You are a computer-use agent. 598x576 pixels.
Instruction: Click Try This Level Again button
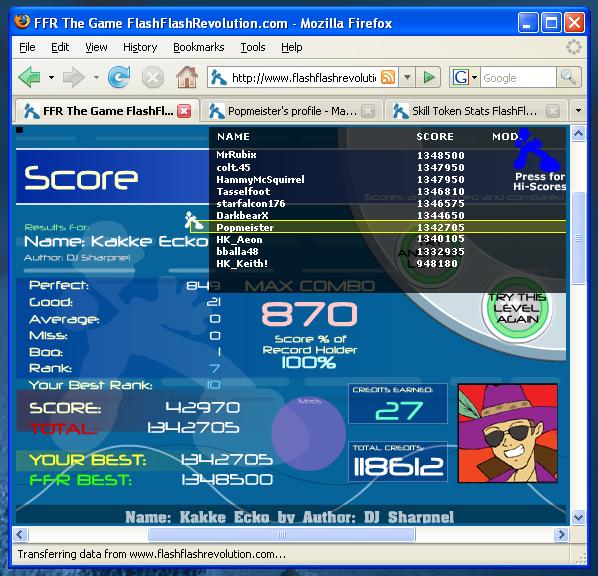518,308
